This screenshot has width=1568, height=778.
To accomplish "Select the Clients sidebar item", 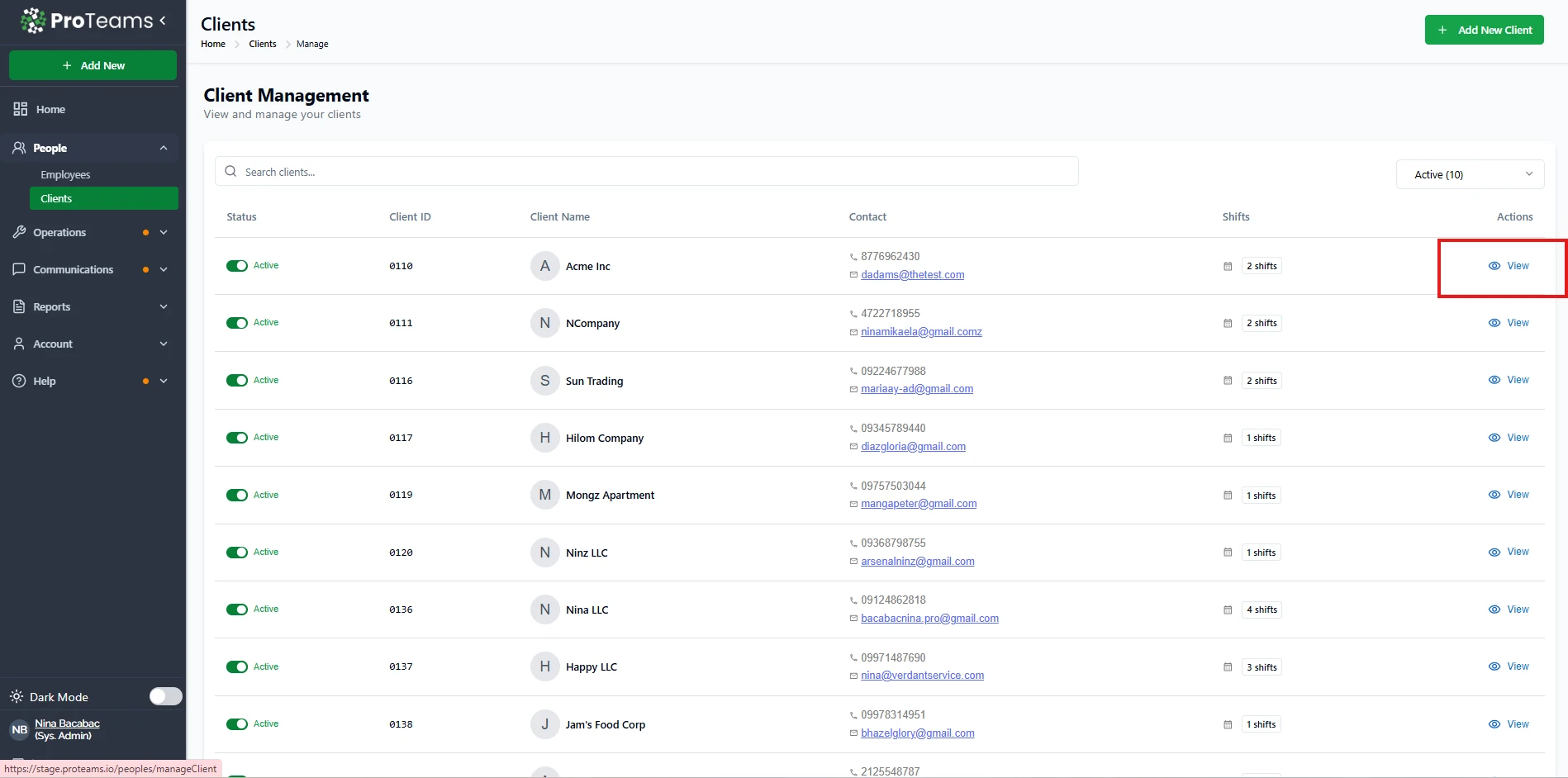I will [56, 198].
